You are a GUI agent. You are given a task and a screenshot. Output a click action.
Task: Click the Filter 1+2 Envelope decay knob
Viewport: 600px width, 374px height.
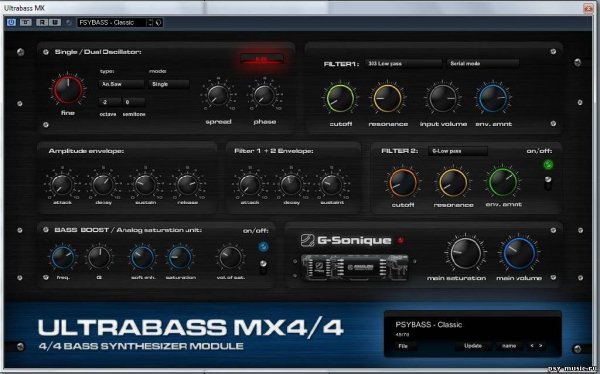[291, 185]
